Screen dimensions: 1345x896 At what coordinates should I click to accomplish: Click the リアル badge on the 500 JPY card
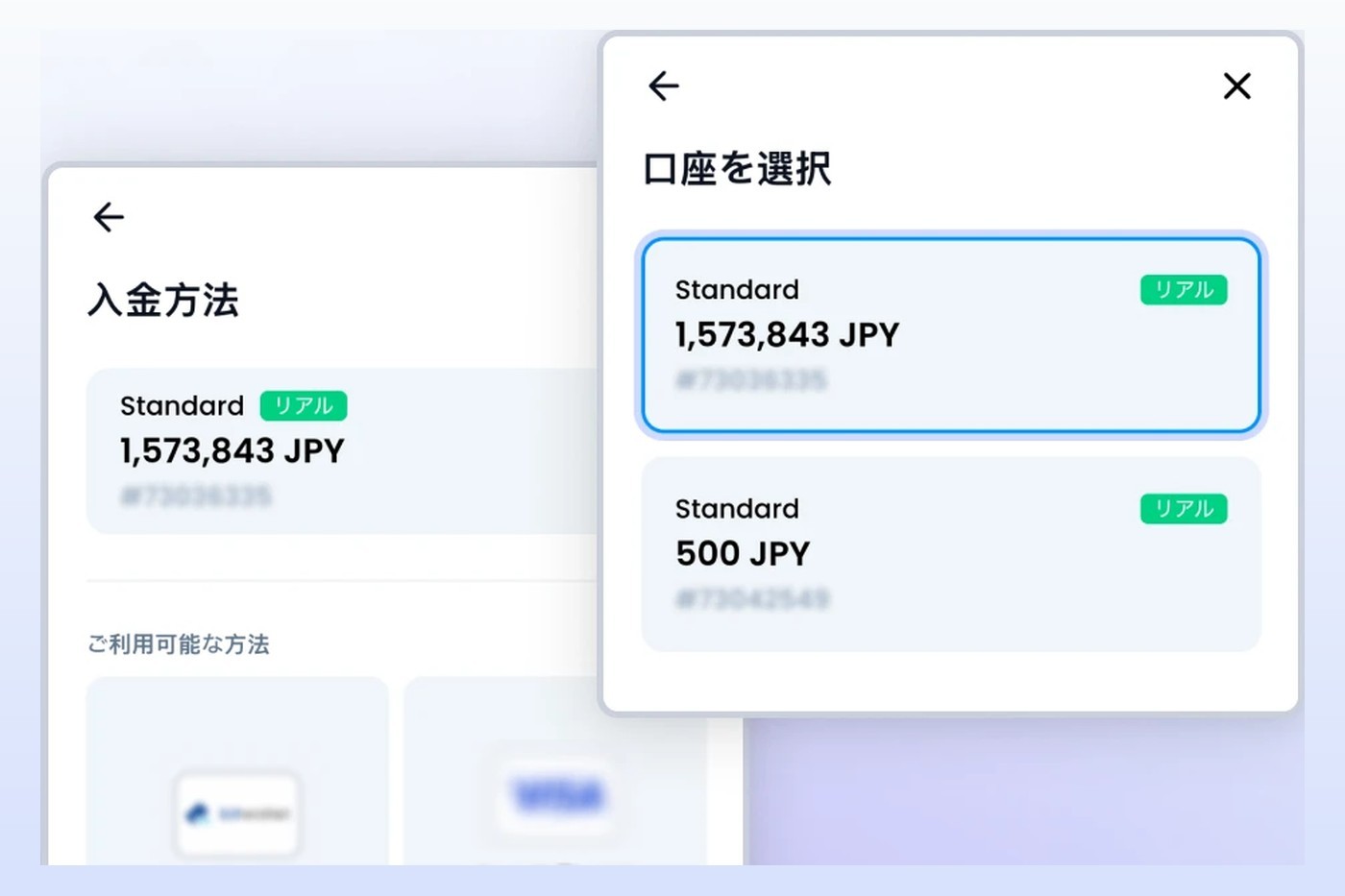click(1184, 509)
